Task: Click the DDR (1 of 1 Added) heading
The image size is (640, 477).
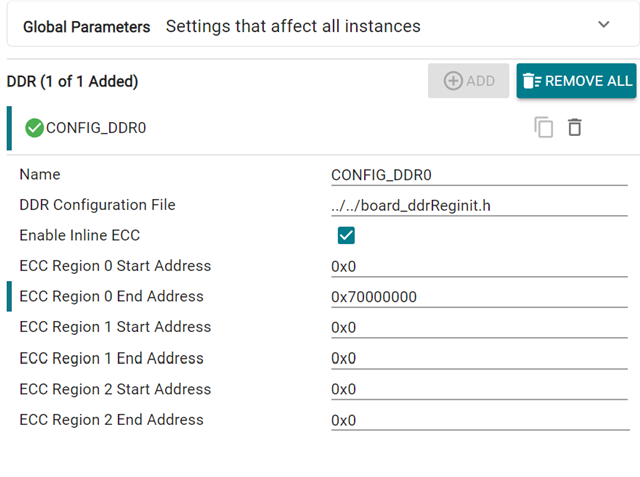Action: 72,81
